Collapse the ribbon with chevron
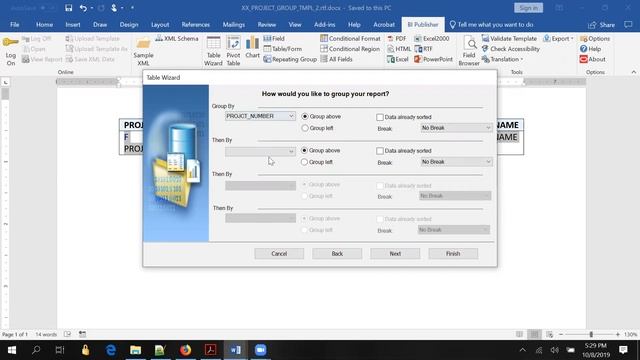 pyautogui.click(x=633, y=72)
